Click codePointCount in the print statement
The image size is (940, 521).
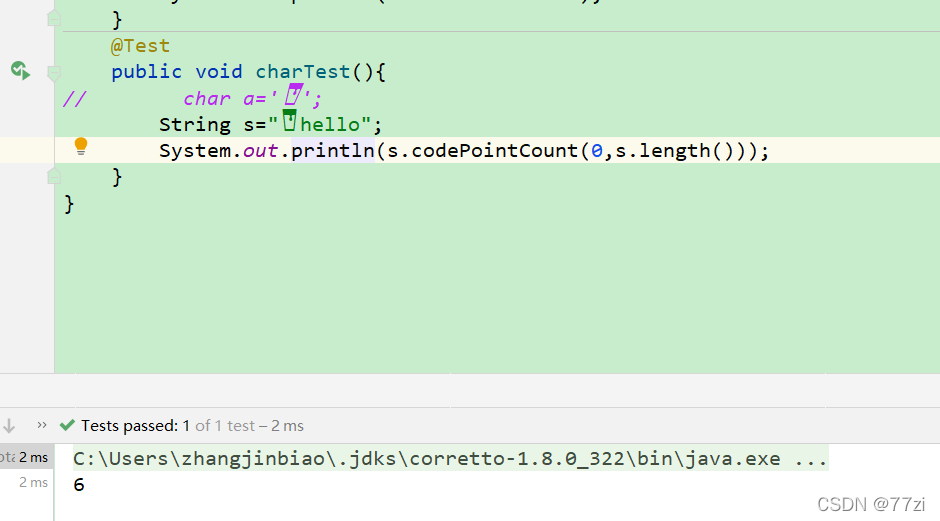coord(495,150)
